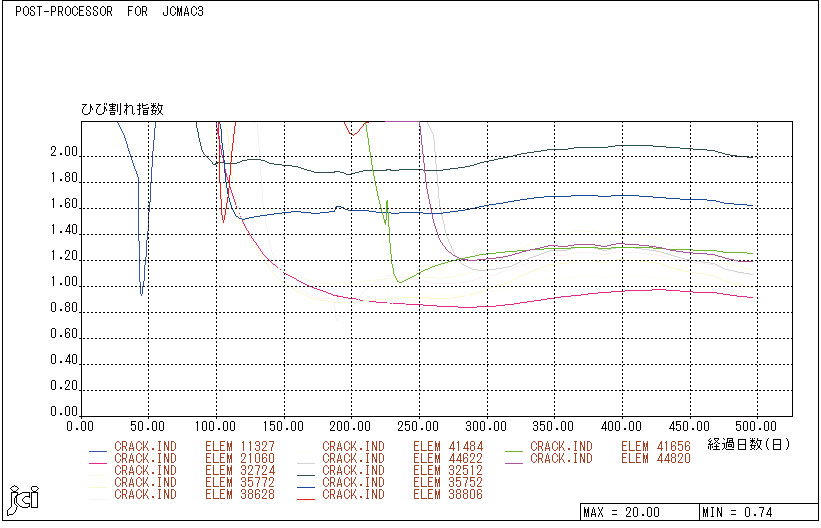Click x-axis tick label 450.00
Viewport: 821px width, 528px height.
690,427
